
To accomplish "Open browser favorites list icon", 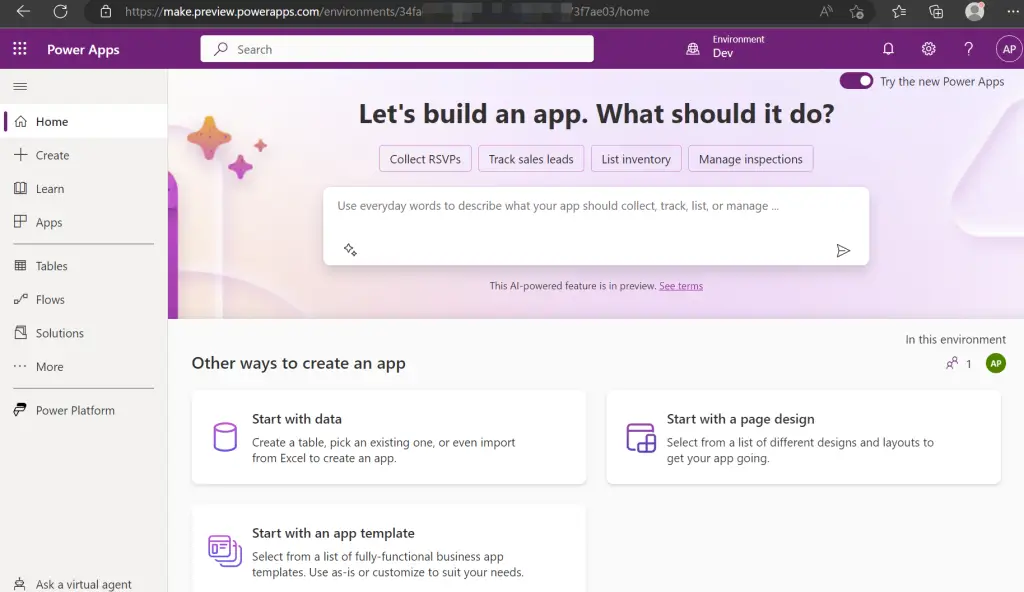I will point(899,11).
